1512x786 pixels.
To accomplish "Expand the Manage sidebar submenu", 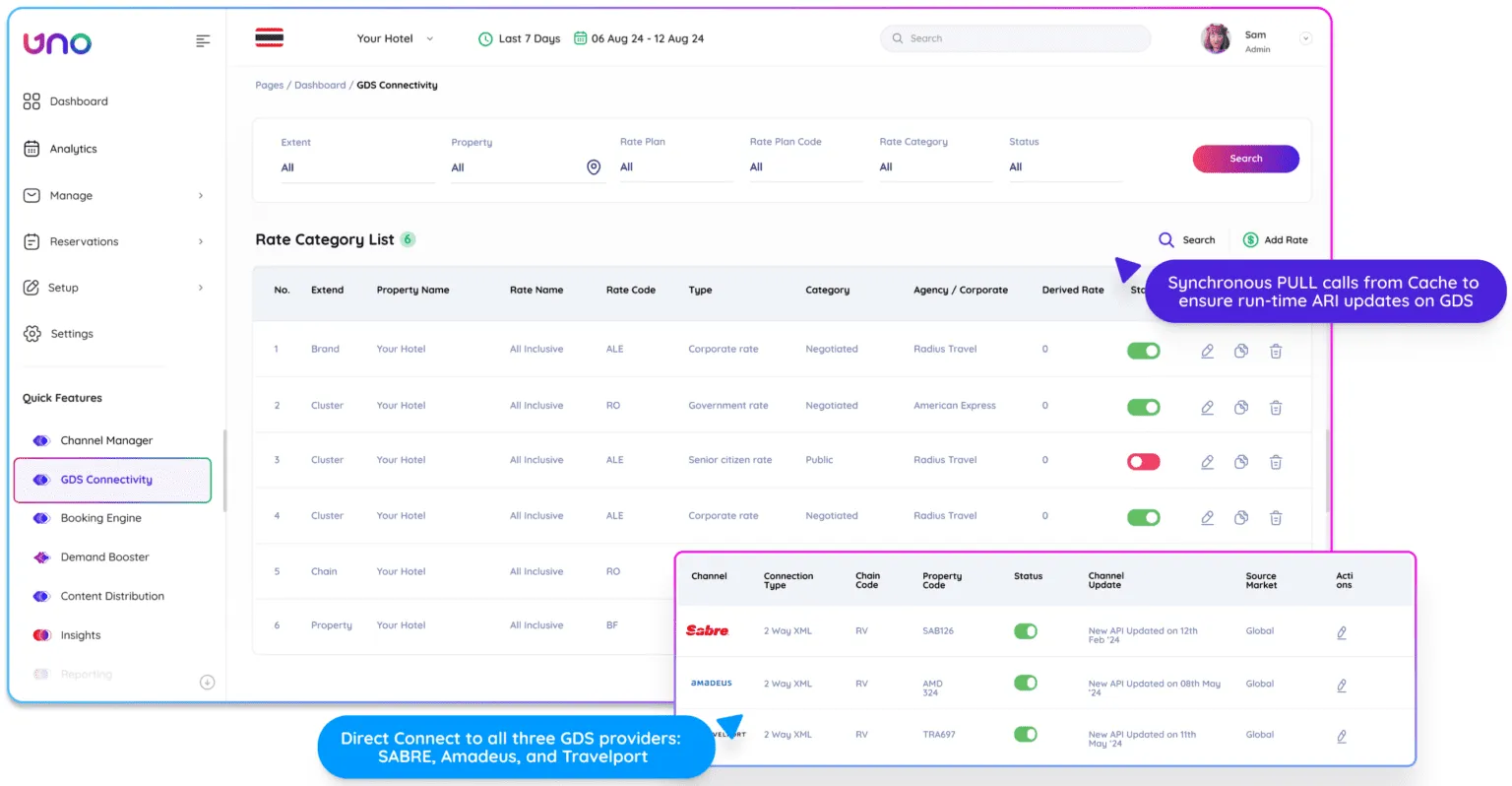I will pos(201,196).
